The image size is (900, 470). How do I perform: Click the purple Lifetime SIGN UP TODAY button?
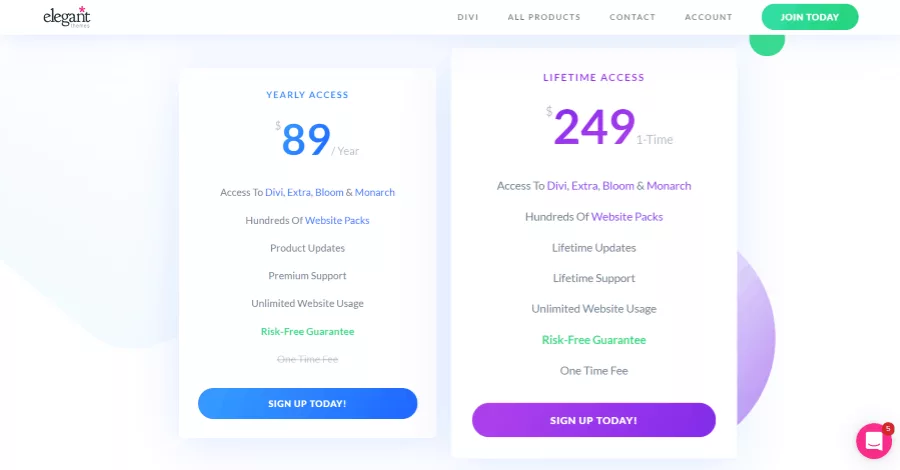click(593, 420)
